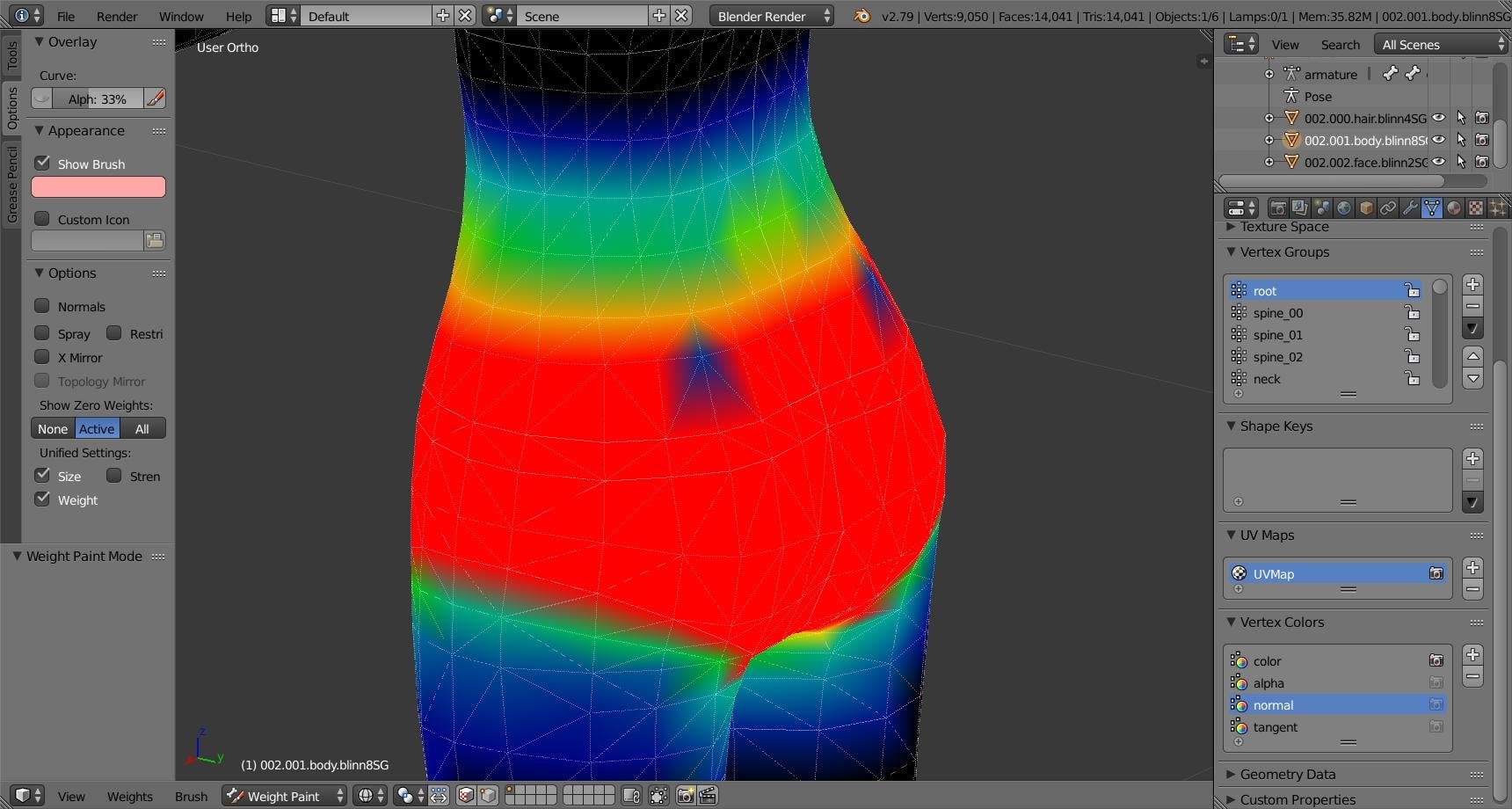
Task: Click the Alph 33% overlay slider
Action: pos(98,98)
